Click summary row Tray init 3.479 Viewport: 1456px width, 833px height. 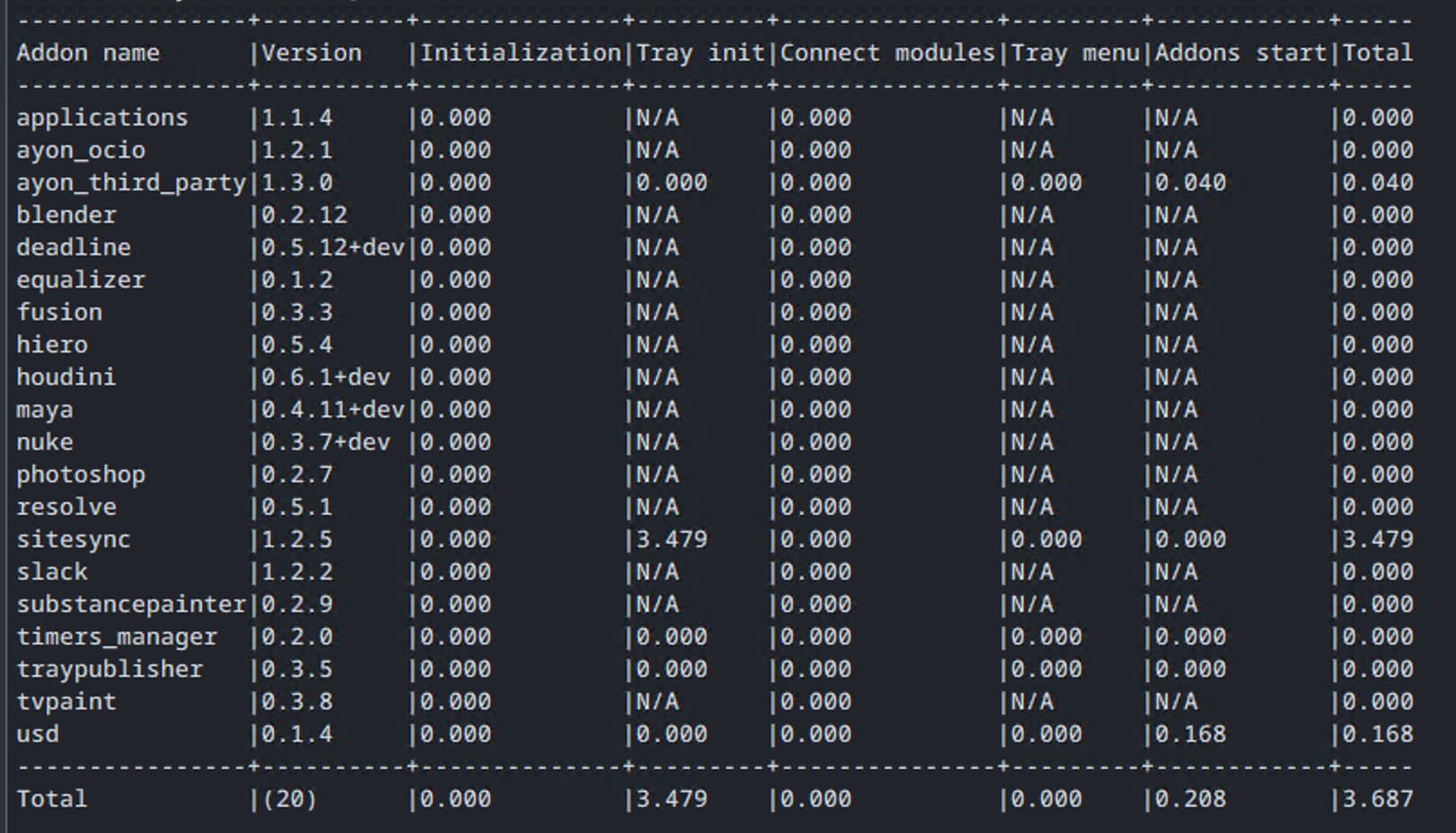click(672, 800)
